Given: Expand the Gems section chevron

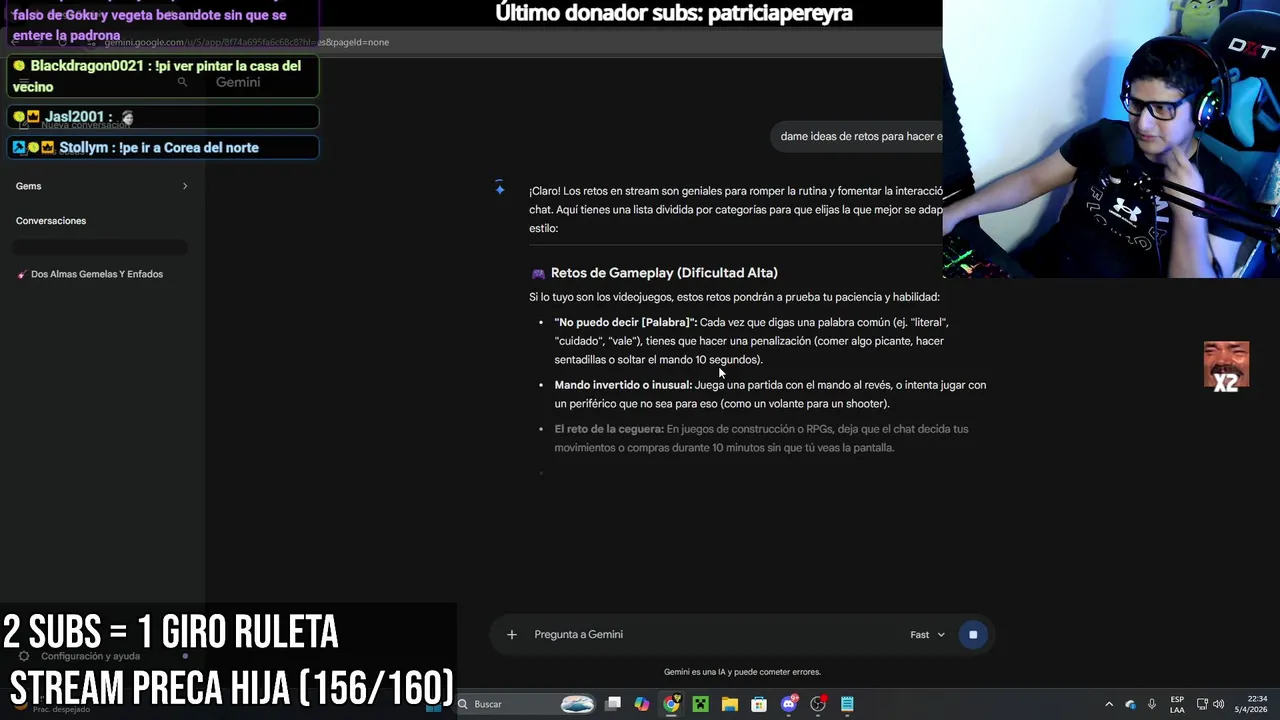Looking at the screenshot, I should [185, 186].
